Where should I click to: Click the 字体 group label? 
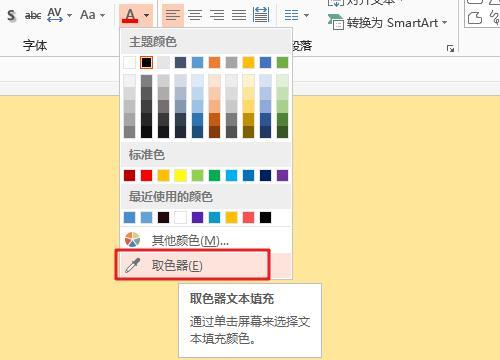[35, 46]
